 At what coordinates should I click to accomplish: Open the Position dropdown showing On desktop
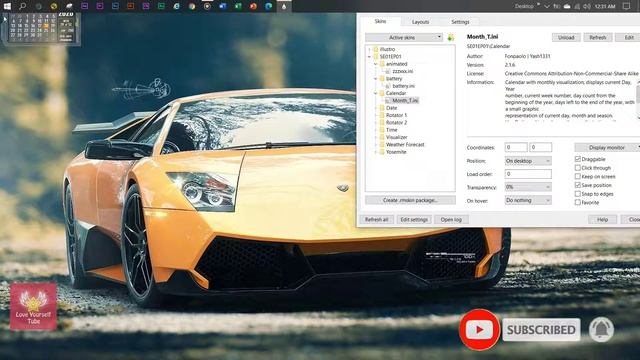pyautogui.click(x=528, y=161)
